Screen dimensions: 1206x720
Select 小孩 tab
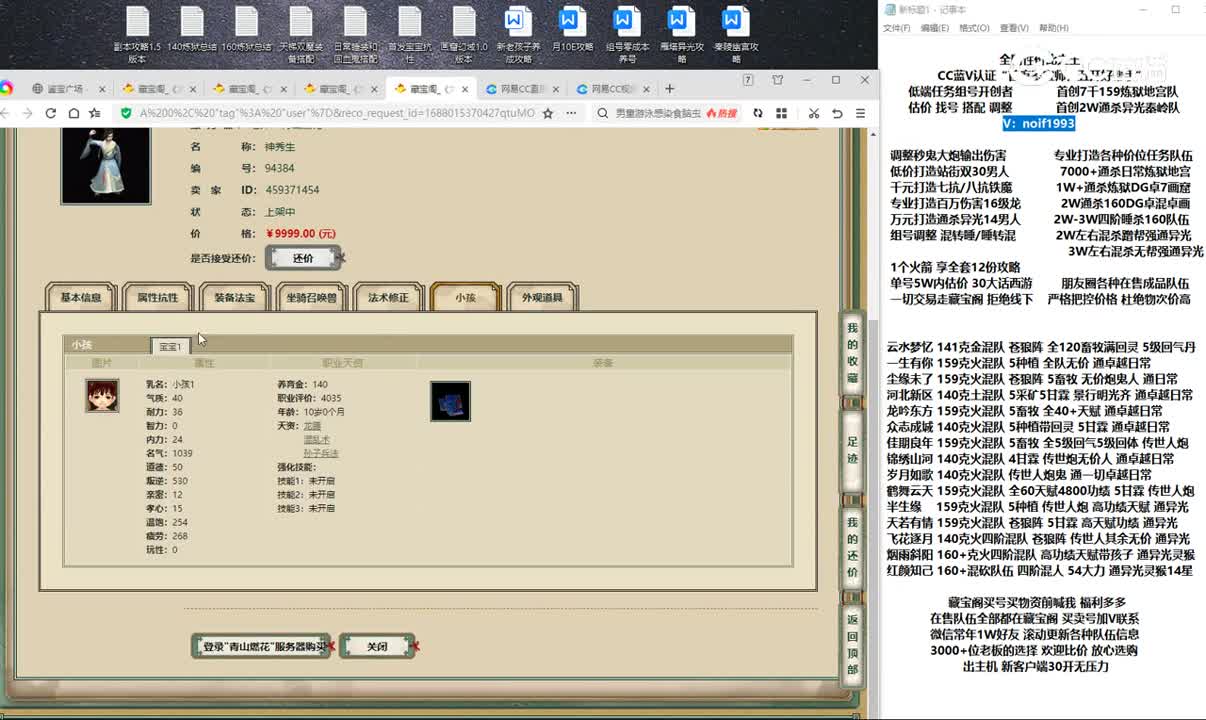(x=466, y=297)
